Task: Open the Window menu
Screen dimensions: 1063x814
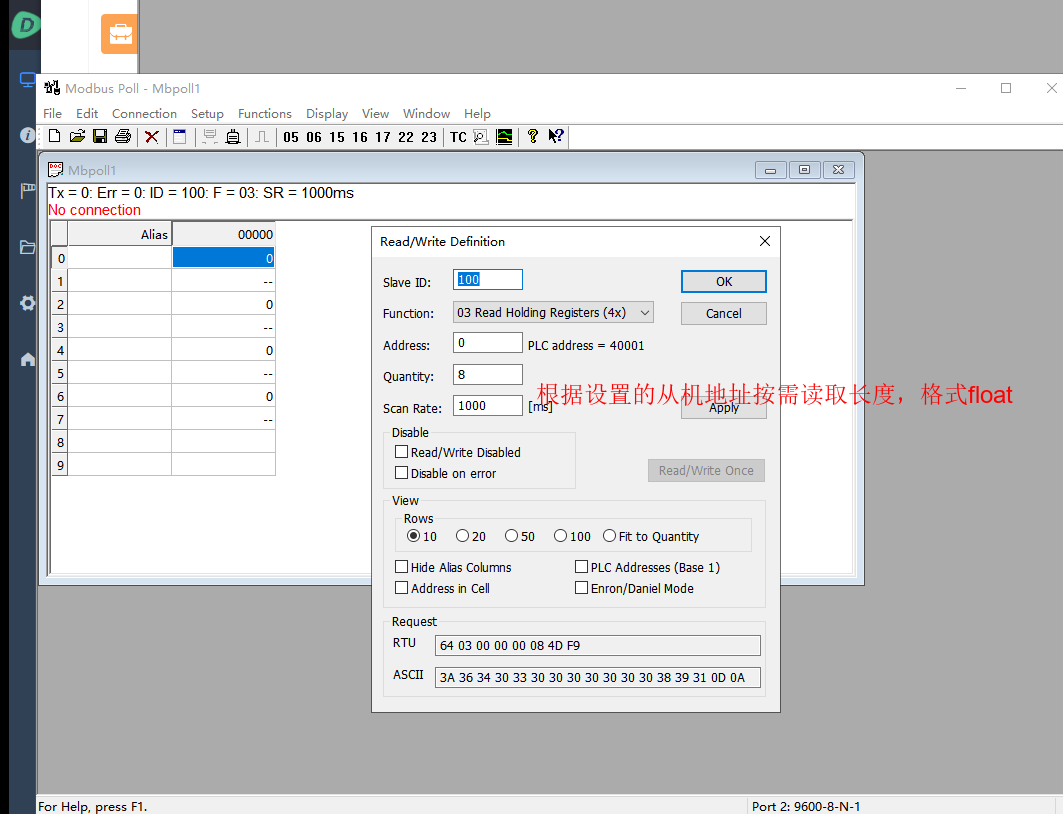Action: 426,114
